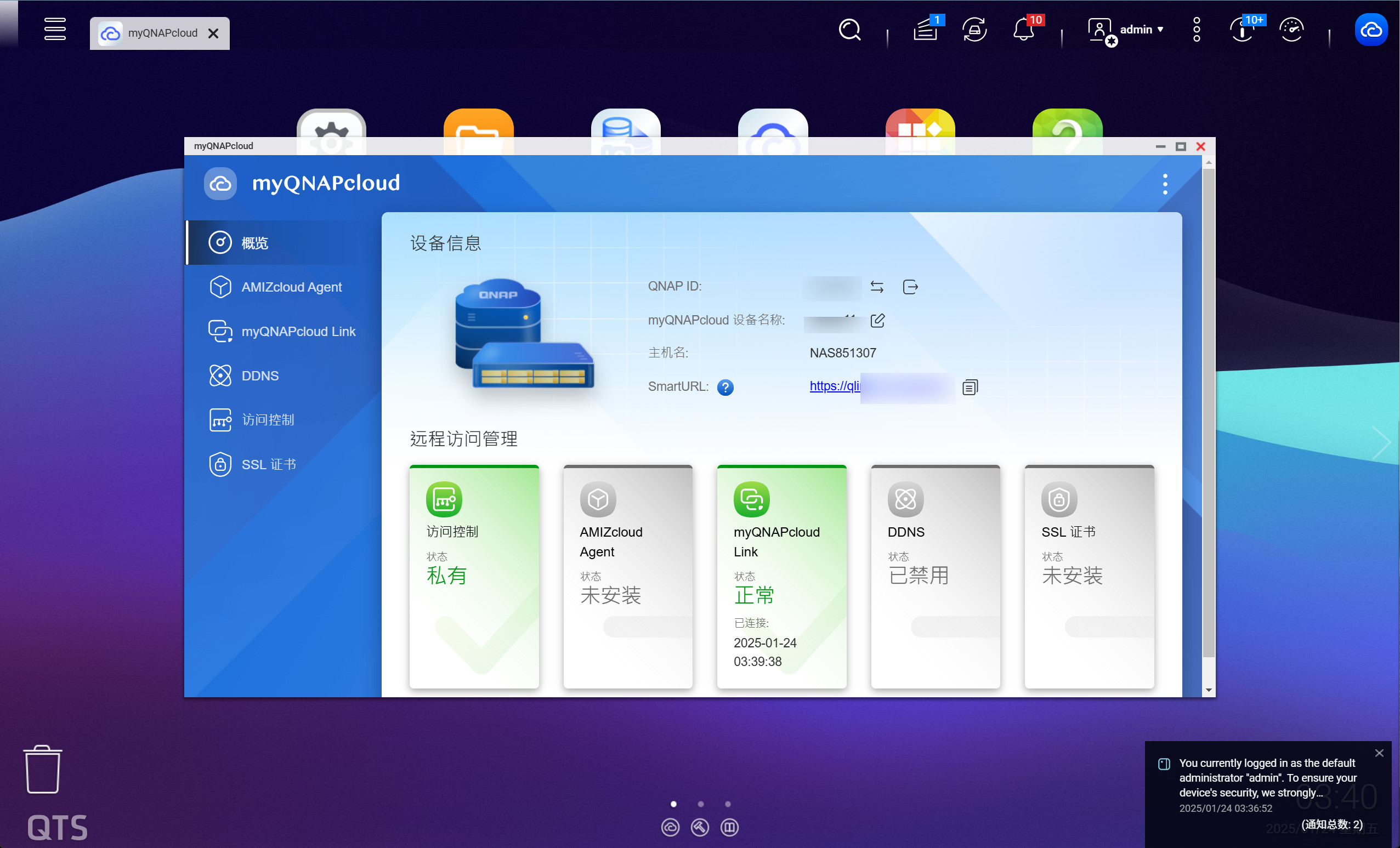The height and width of the screenshot is (848, 1400).
Task: Select DDNS in the sidebar
Action: point(260,375)
